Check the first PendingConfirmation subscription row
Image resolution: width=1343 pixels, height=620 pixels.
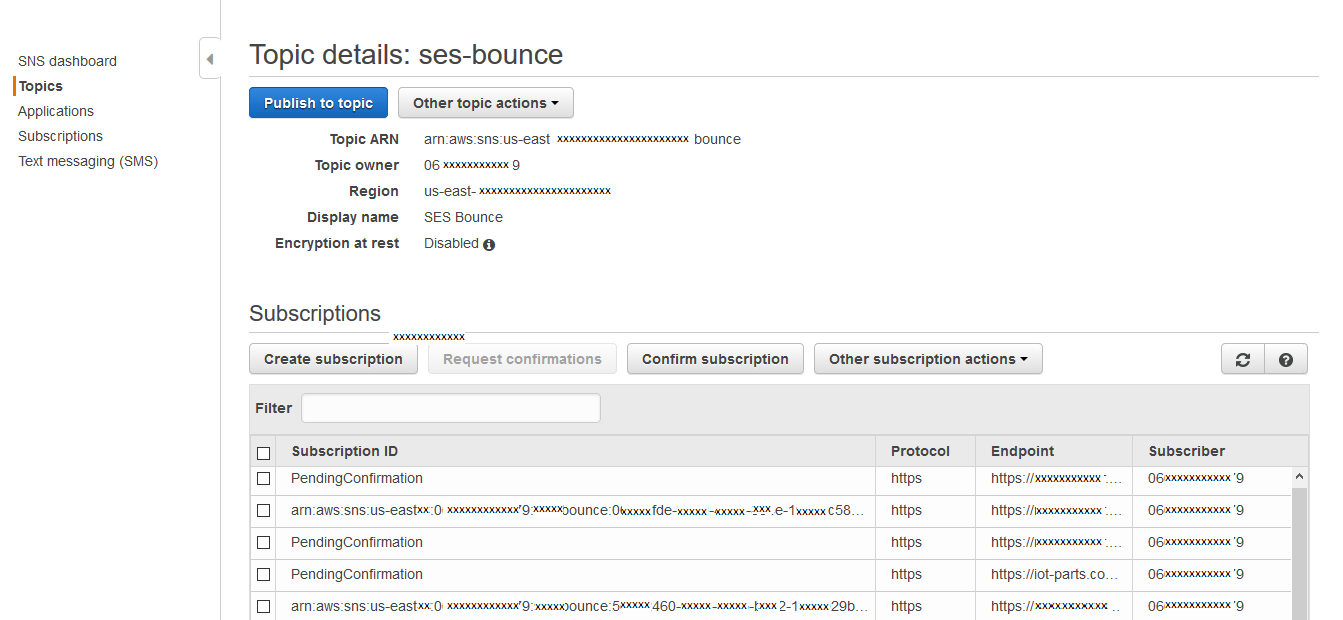pyautogui.click(x=264, y=479)
